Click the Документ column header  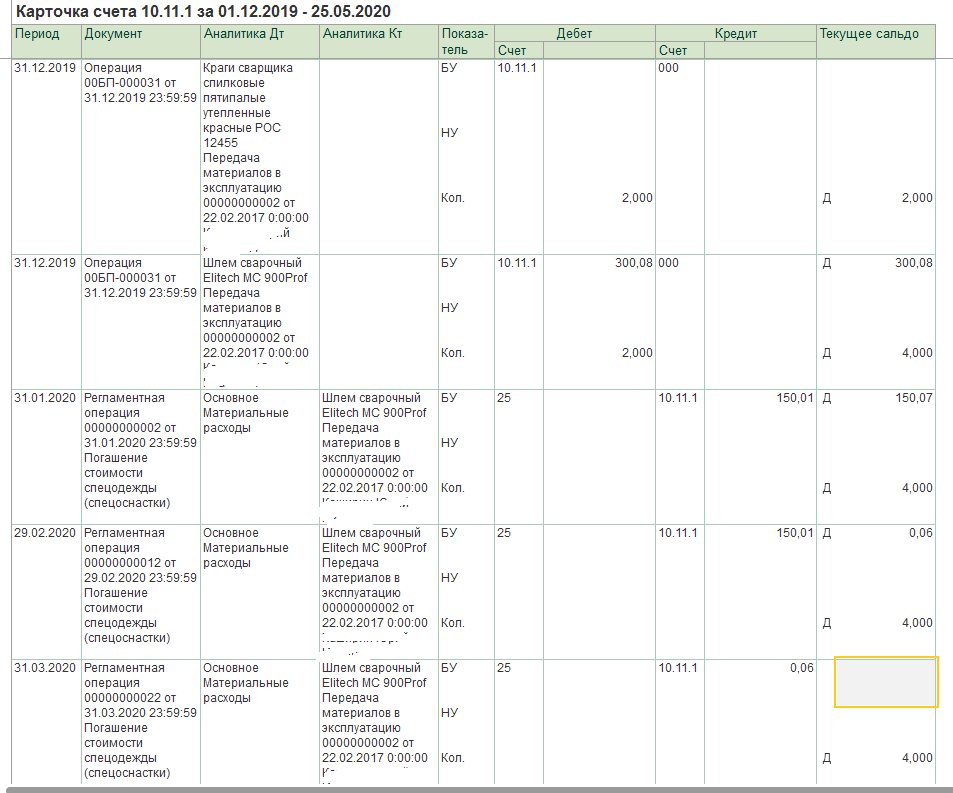pyautogui.click(x=113, y=34)
